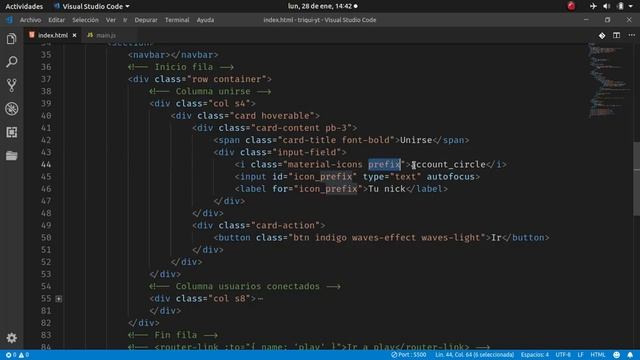Open the editor more actions menu
This screenshot has width=640, height=360.
[x=631, y=36]
